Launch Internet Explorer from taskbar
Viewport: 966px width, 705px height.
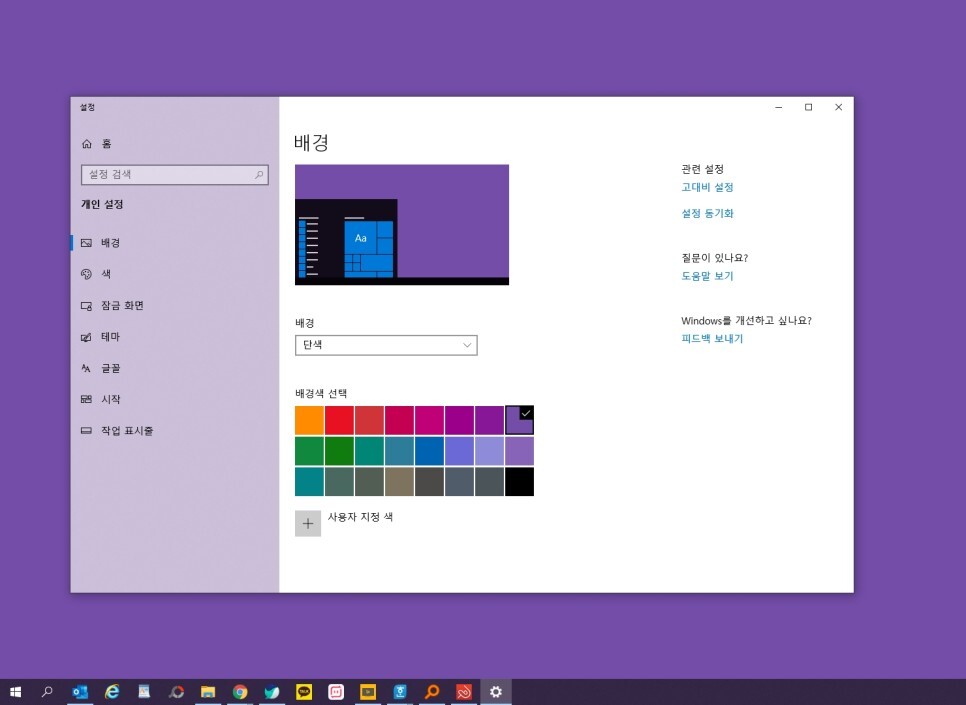[112, 692]
